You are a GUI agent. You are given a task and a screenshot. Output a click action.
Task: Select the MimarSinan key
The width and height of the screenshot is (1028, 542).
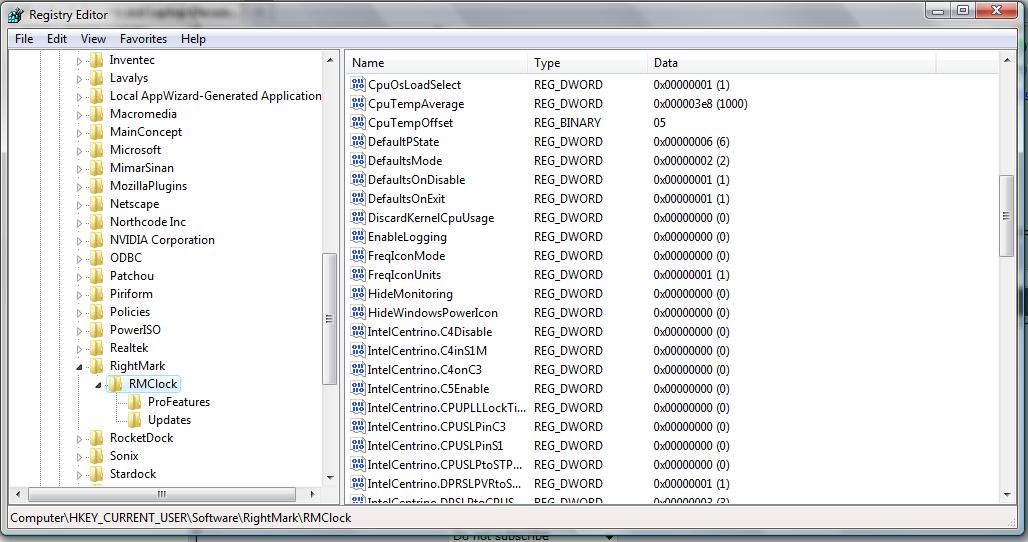tap(142, 168)
